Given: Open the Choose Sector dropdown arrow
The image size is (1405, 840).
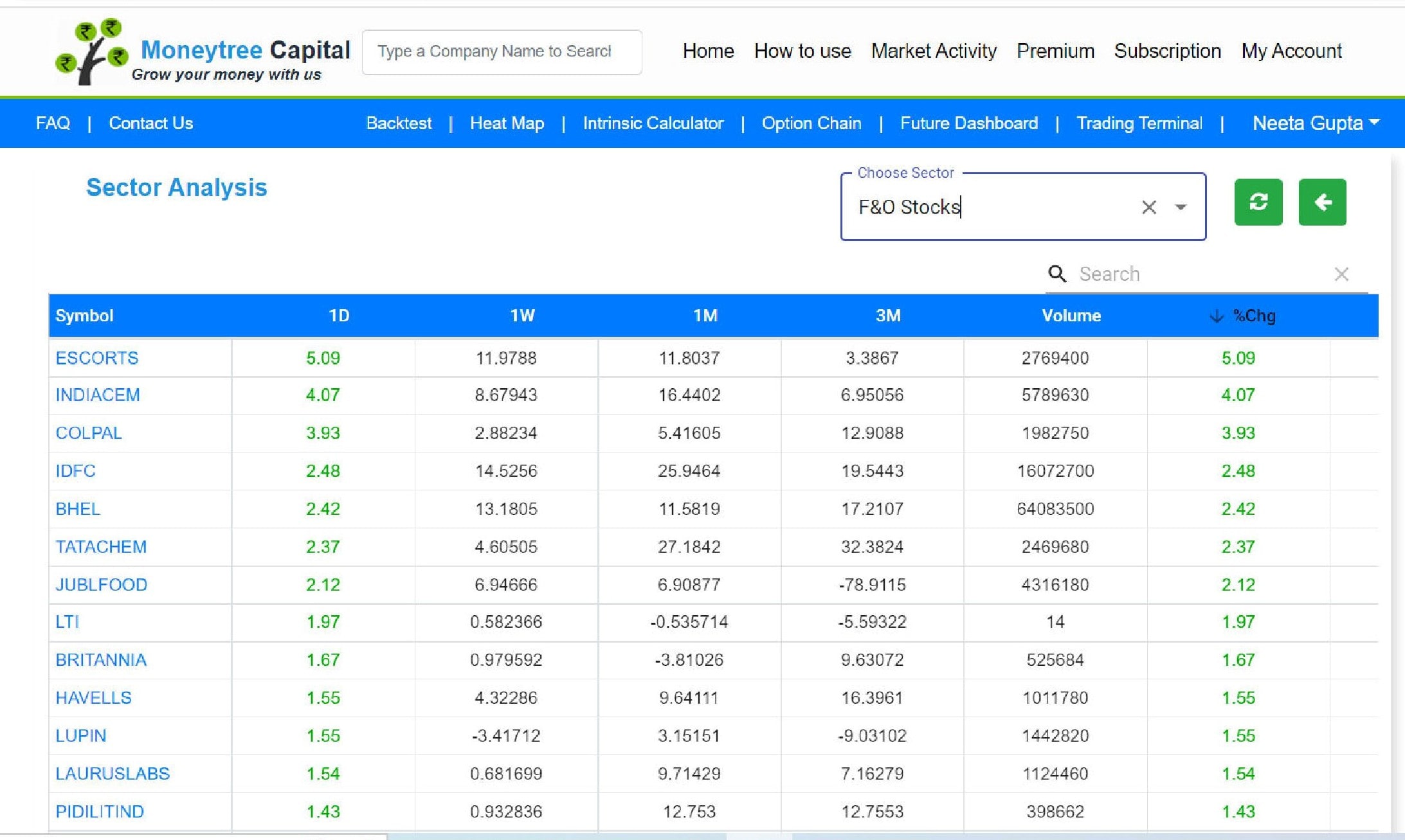Looking at the screenshot, I should tap(1181, 207).
